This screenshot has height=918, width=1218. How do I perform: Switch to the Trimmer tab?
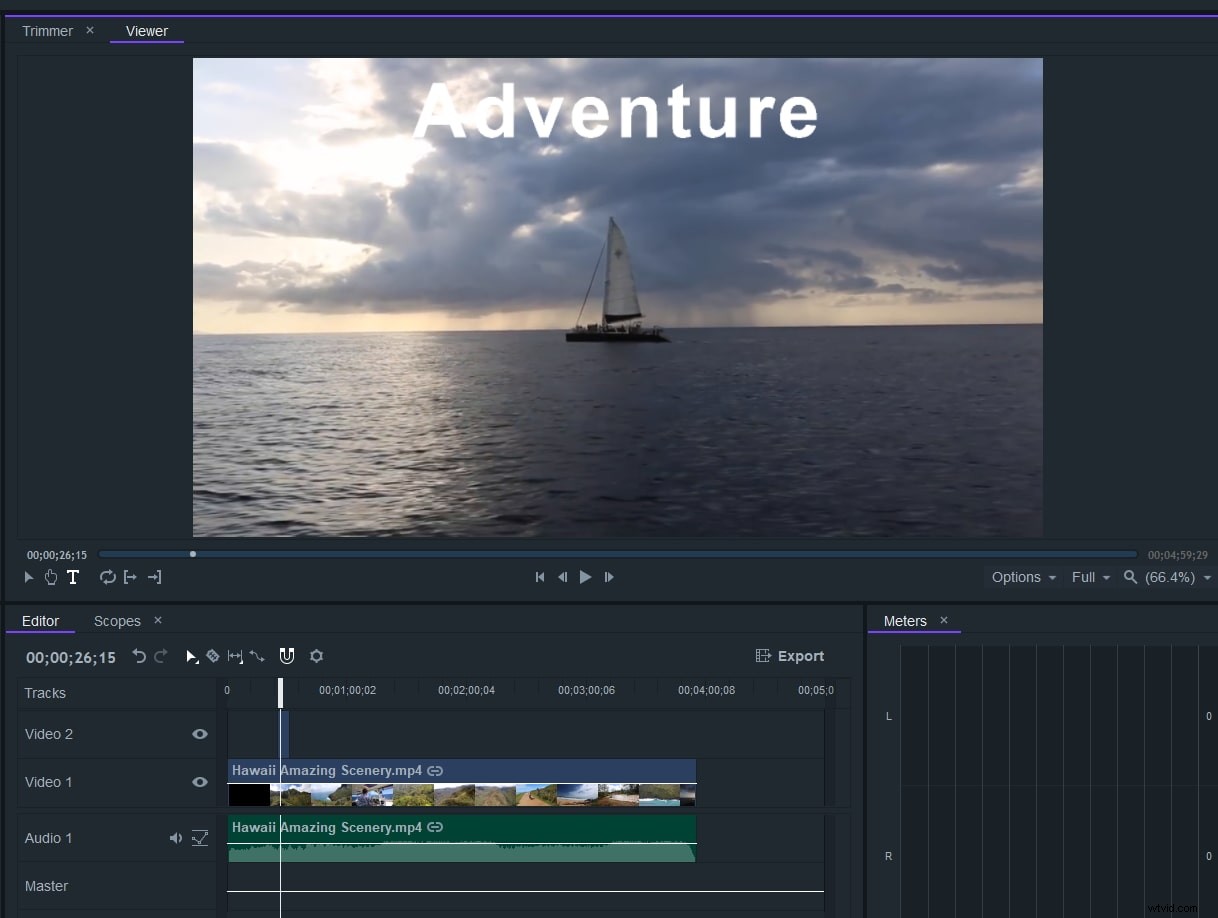47,31
